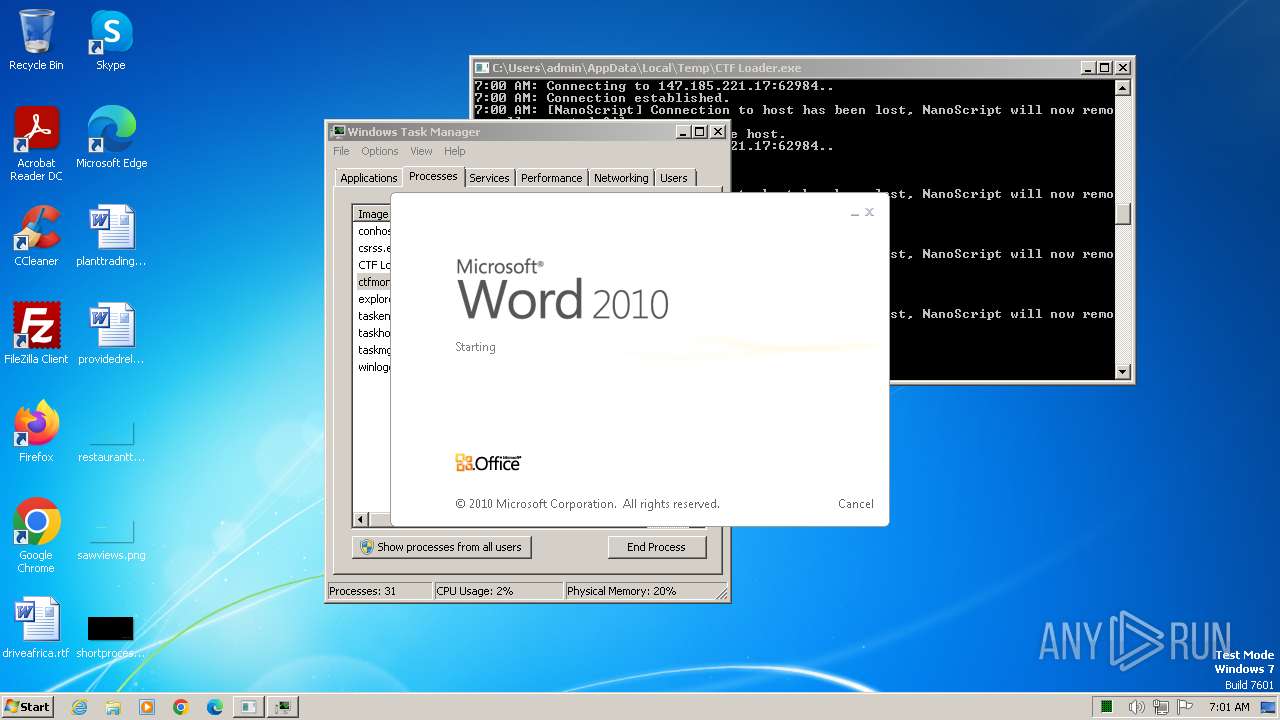Screen dimensions: 1280x720
Task: Select the winlogon process row
Action: [373, 367]
